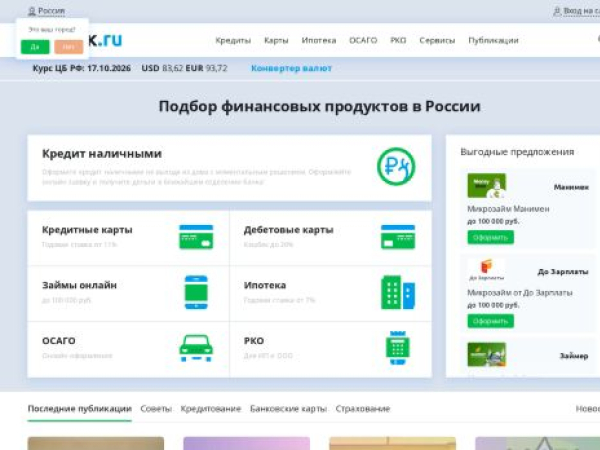Click the EUR 93,72 exchange rate
The height and width of the screenshot is (450, 600).
point(206,68)
